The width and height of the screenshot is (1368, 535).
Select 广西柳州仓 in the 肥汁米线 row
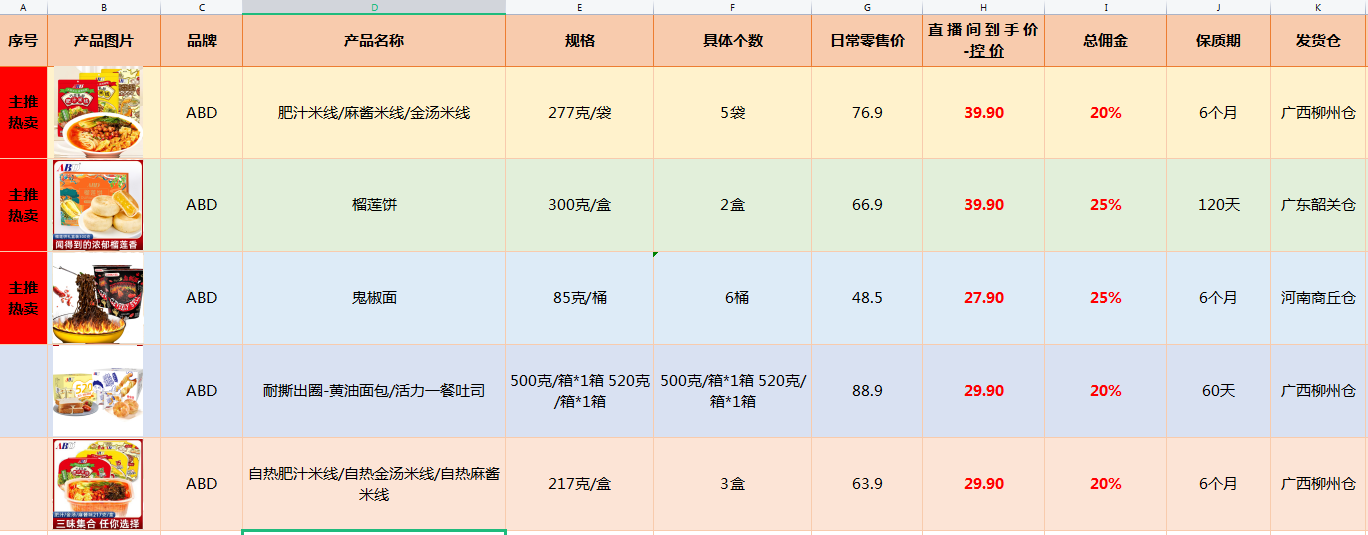(1318, 113)
